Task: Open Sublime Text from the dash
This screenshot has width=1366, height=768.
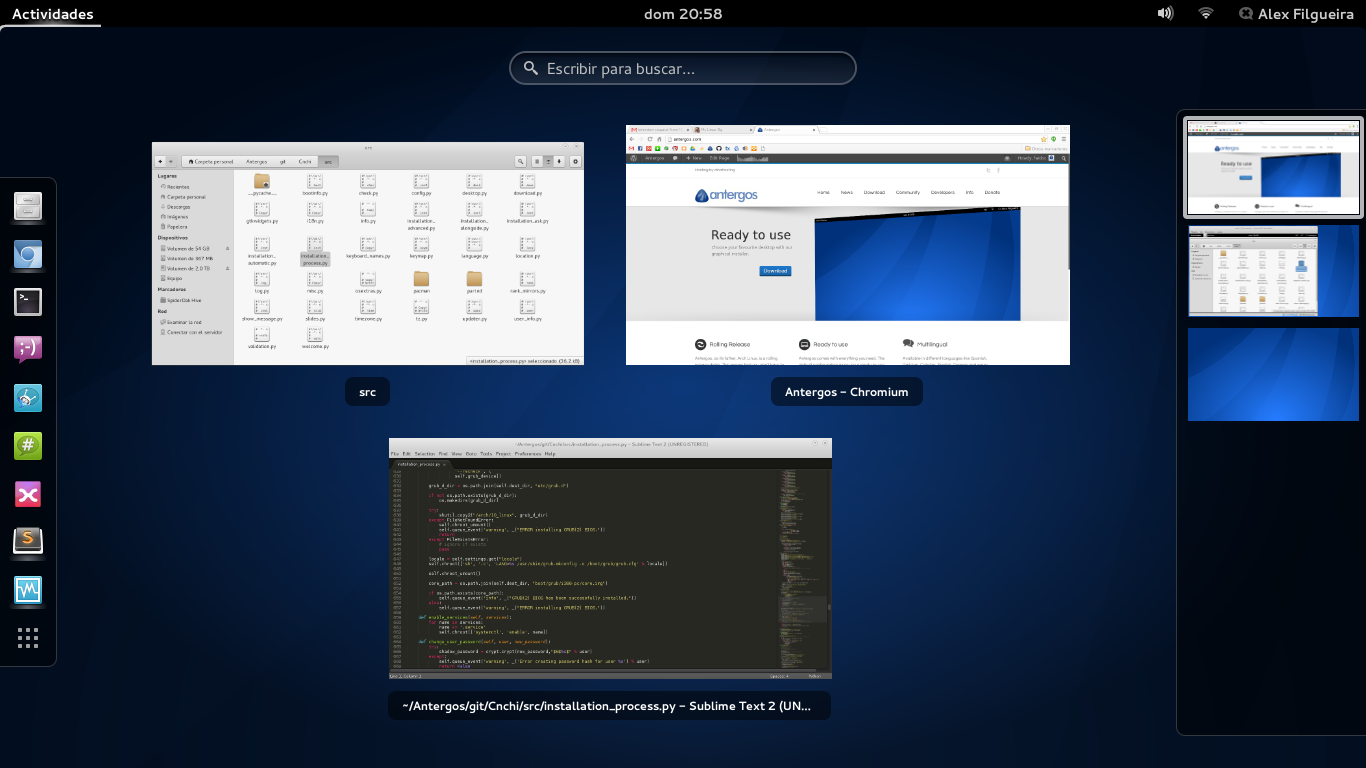Action: (x=28, y=541)
